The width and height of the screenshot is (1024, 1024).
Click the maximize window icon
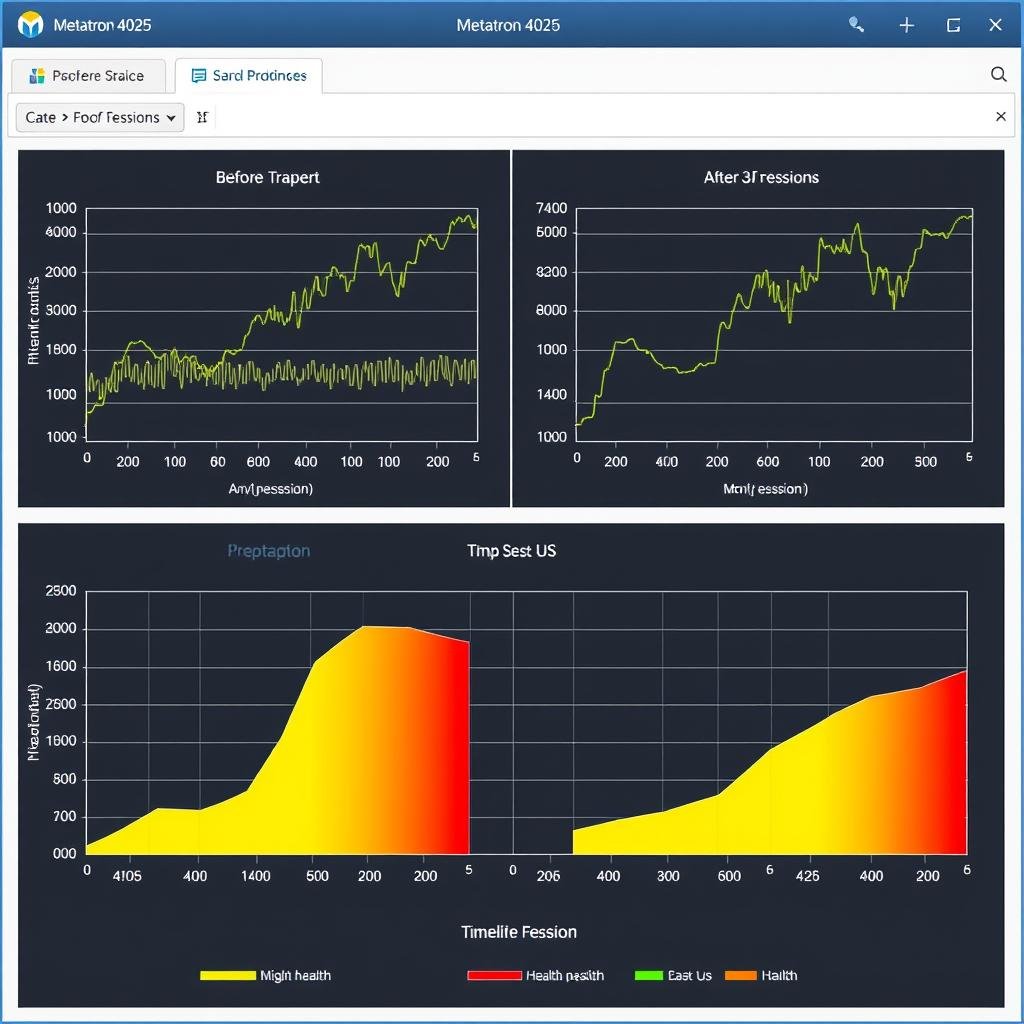[x=953, y=25]
